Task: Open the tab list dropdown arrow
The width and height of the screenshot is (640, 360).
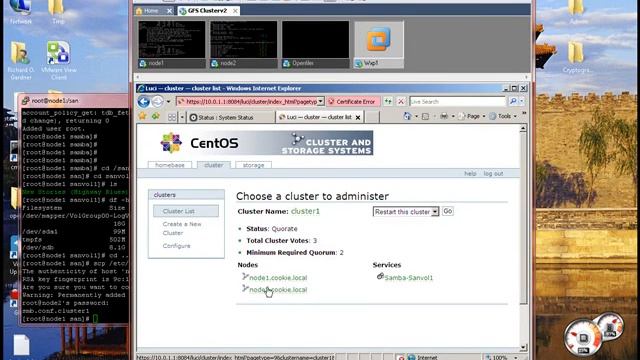Action: (182, 118)
